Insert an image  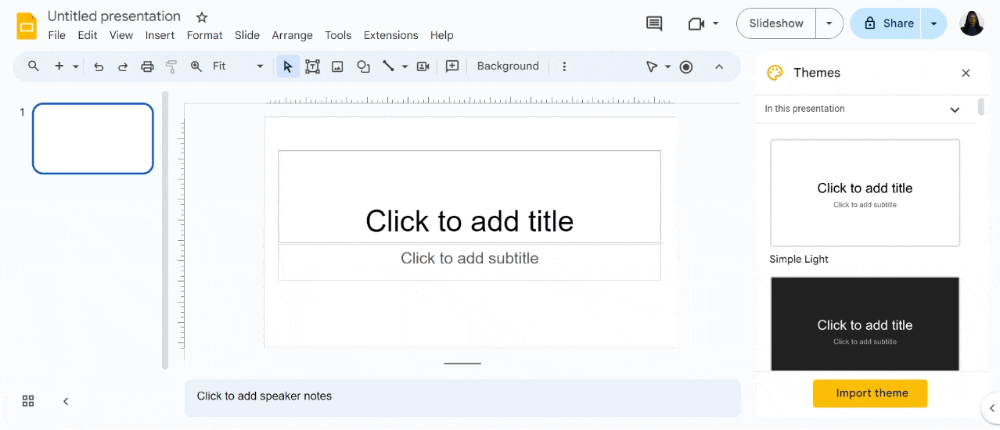pos(337,66)
